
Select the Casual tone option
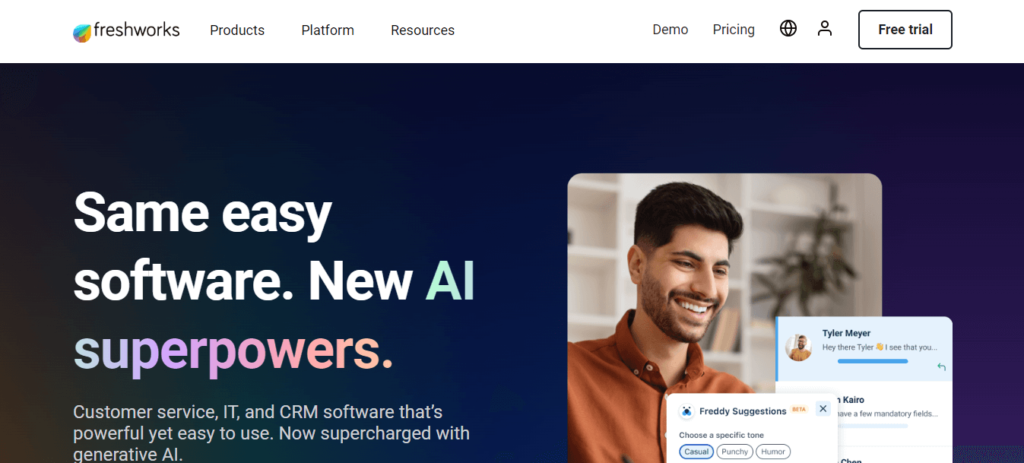click(x=696, y=451)
